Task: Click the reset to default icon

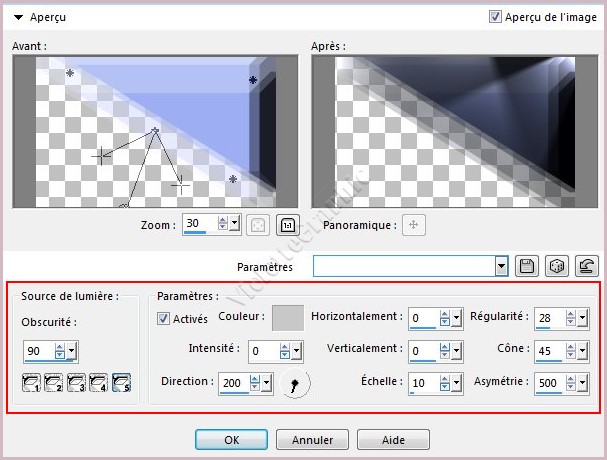Action: [x=586, y=266]
